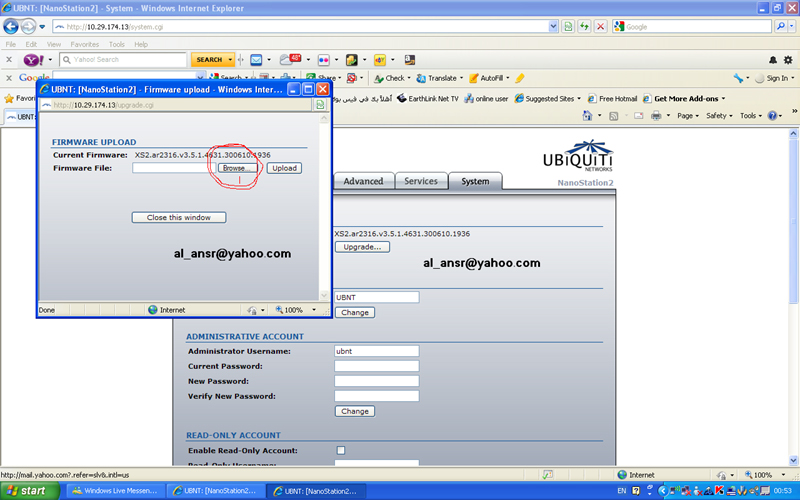Click the Upgrade... button

click(x=362, y=247)
